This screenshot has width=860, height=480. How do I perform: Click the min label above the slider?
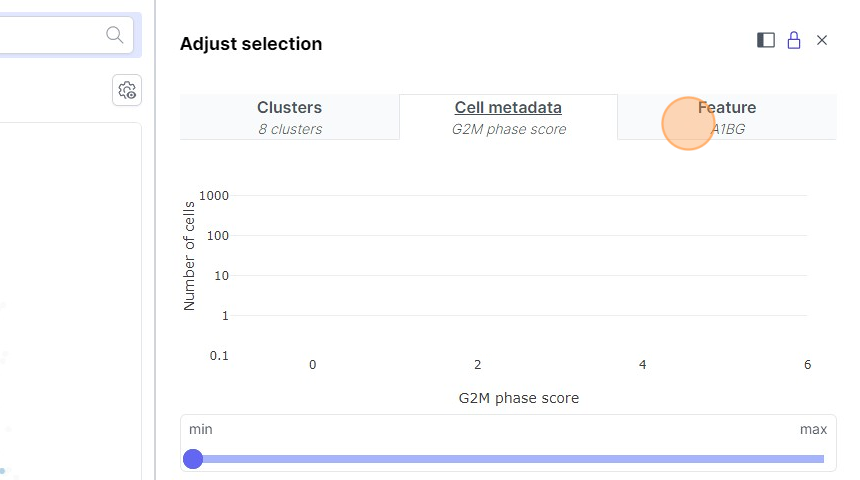[201, 429]
